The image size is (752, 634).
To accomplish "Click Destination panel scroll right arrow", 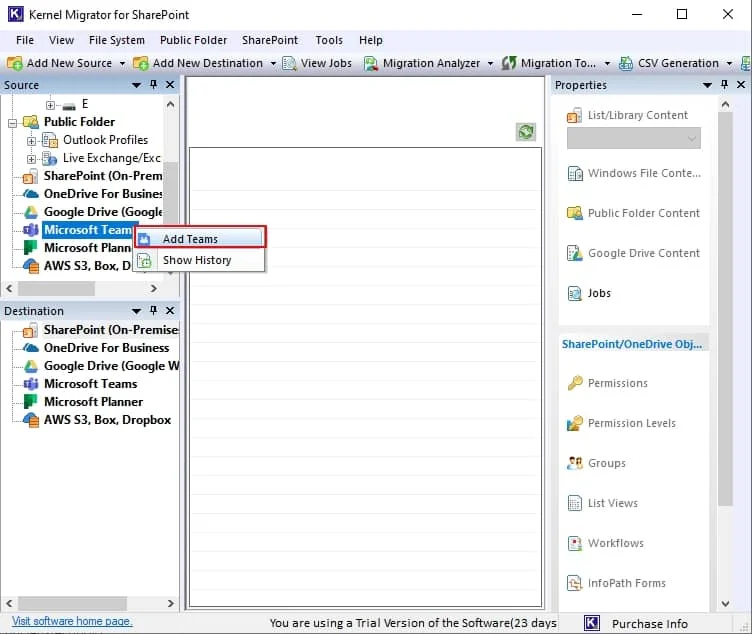I will 171,603.
